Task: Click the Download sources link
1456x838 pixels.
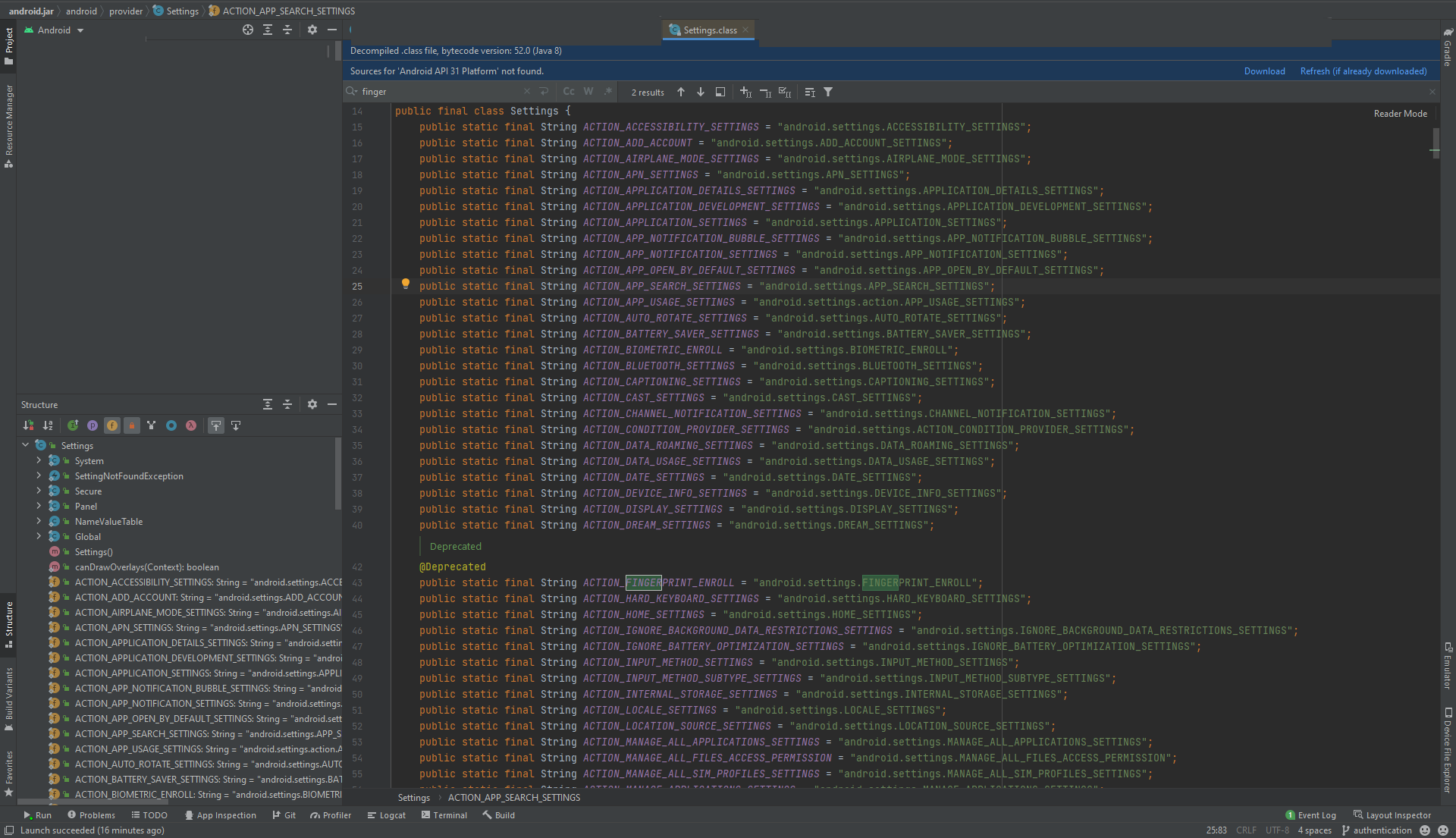Action: coord(1264,71)
